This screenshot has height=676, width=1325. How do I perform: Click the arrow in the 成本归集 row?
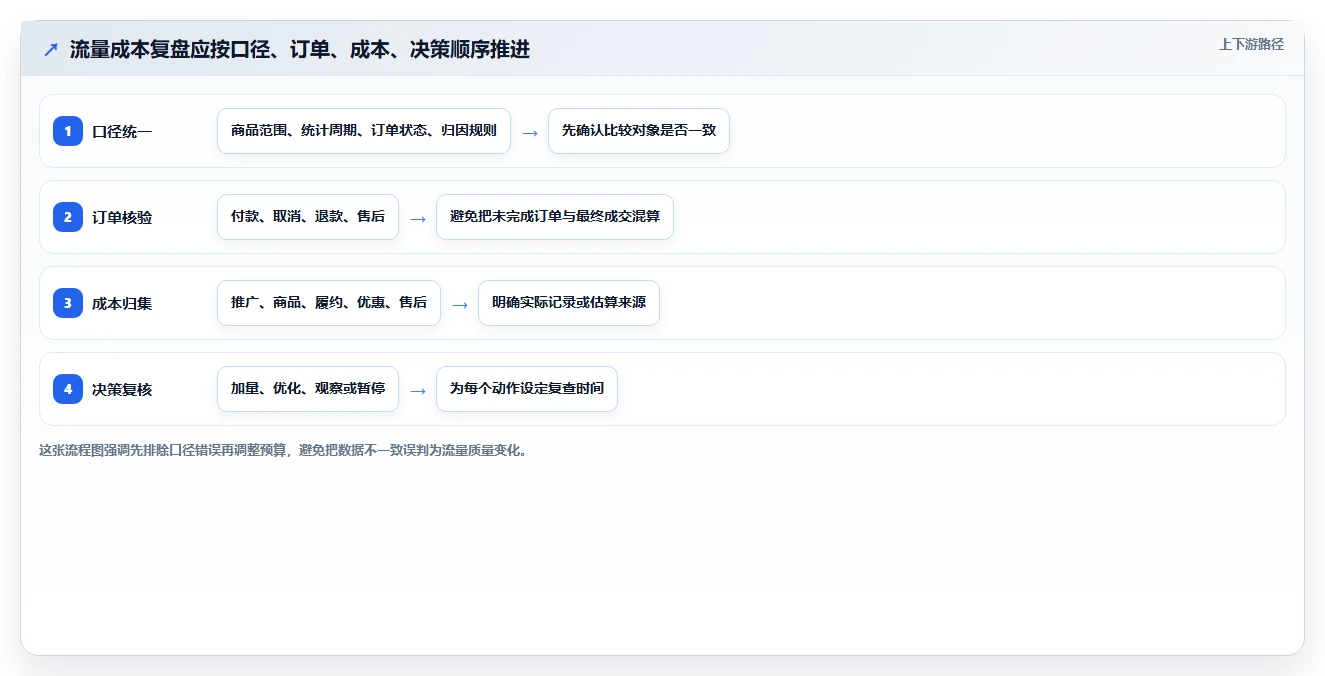pos(460,304)
